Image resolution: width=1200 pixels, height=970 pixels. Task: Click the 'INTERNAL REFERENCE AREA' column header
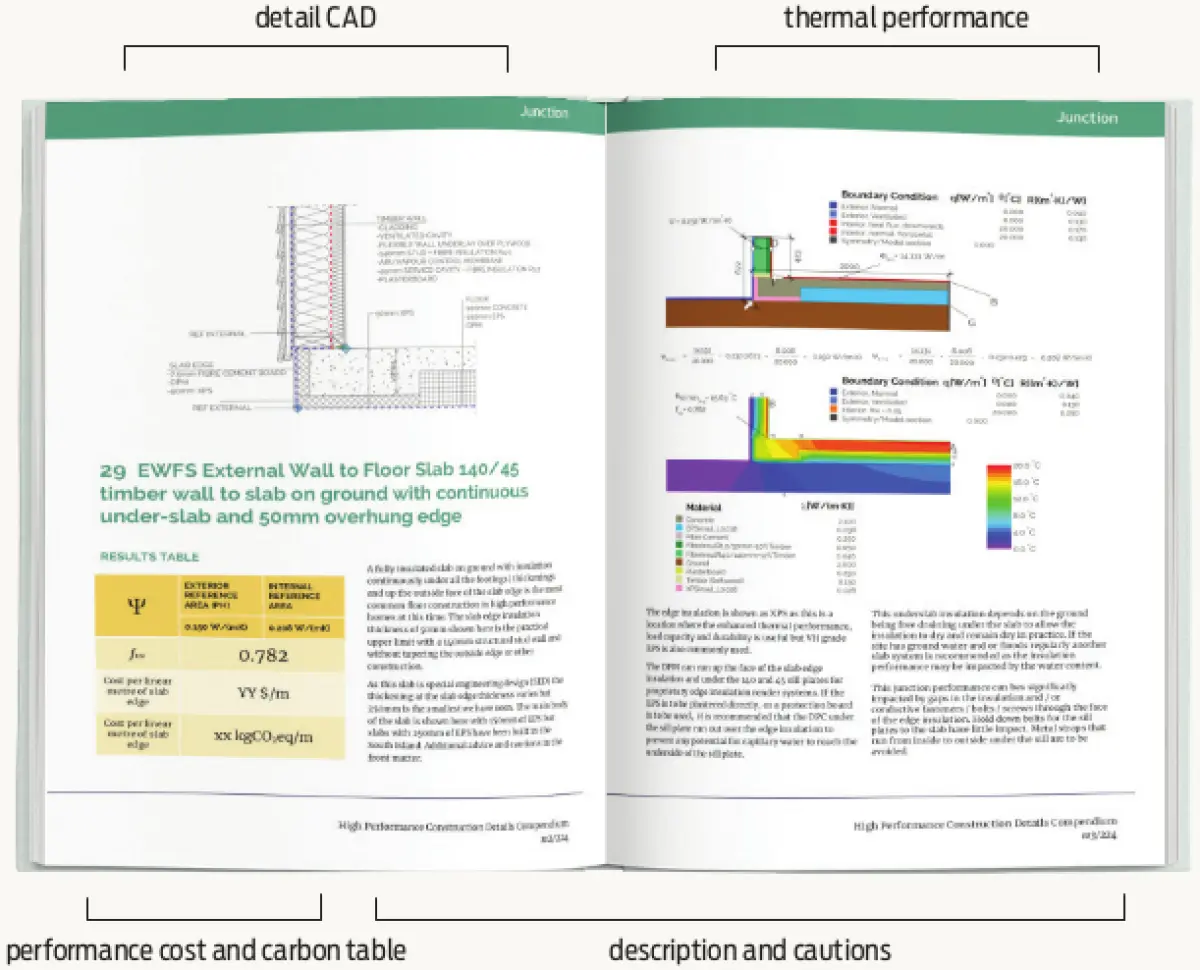pyautogui.click(x=304, y=595)
